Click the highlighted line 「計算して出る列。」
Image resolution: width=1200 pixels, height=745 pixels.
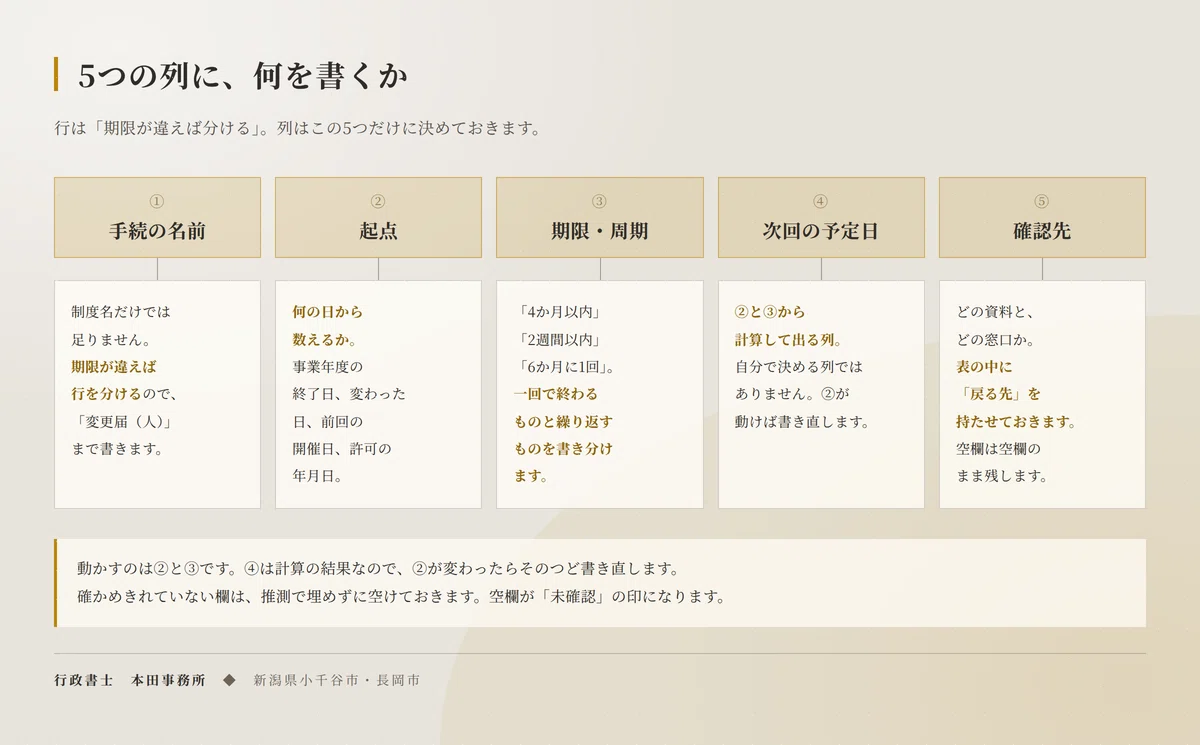point(789,340)
